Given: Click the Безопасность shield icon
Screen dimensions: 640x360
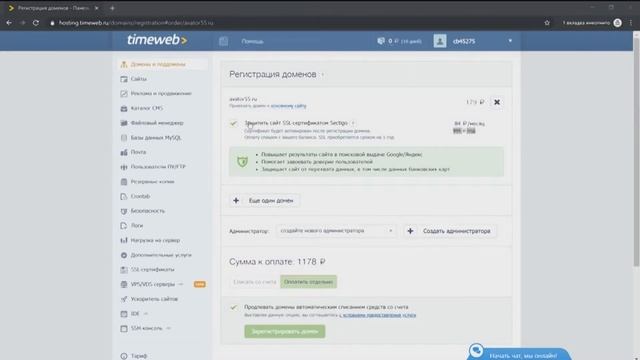Looking at the screenshot, I should point(124,211).
